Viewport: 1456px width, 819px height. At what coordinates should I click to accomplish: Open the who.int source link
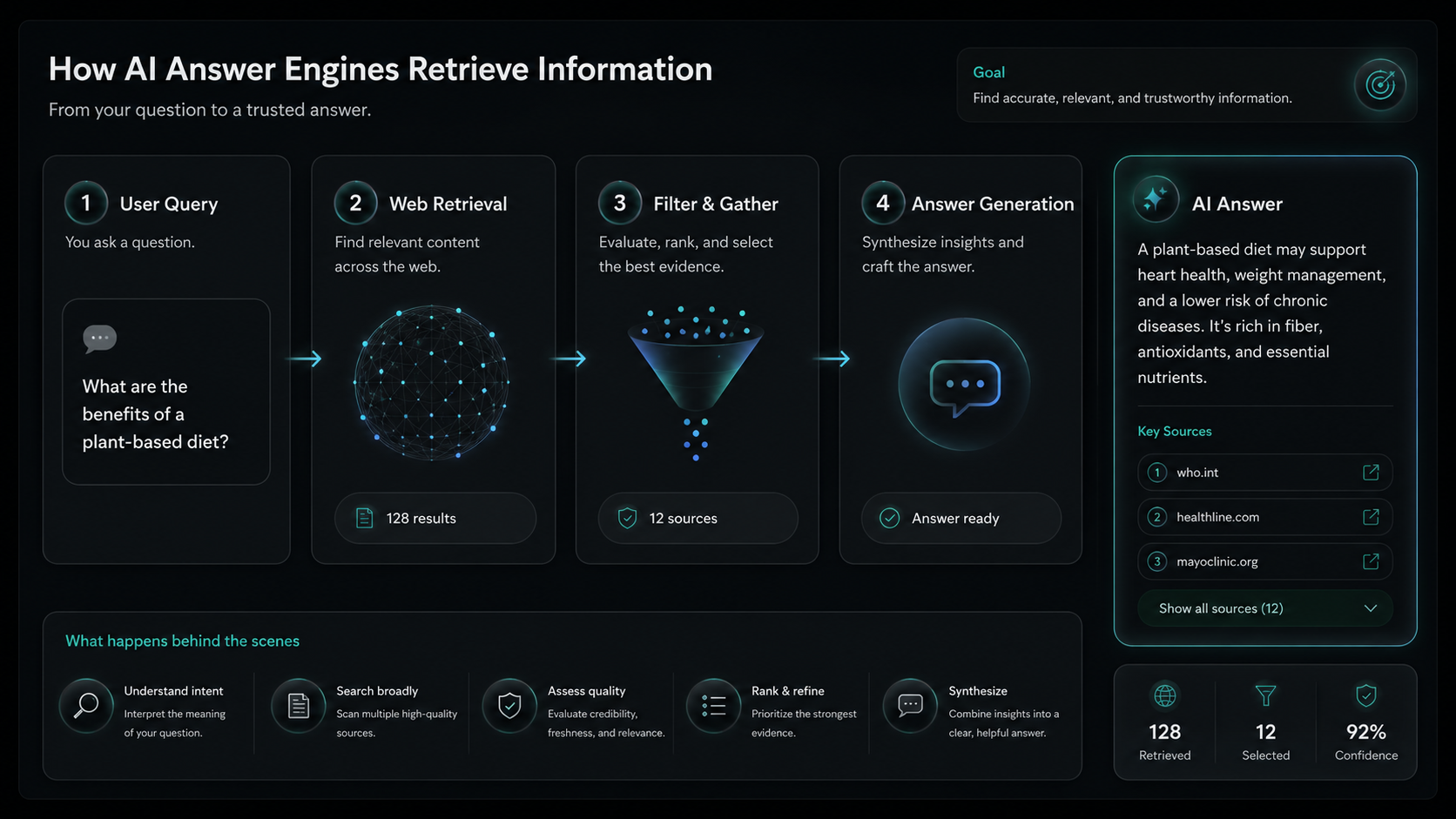tap(1264, 472)
